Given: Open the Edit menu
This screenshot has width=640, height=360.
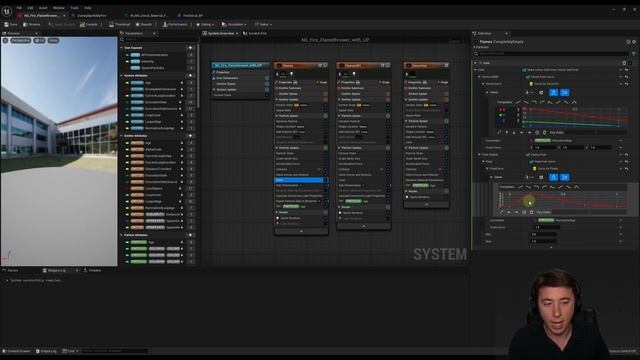Looking at the screenshot, I should coord(30,8).
